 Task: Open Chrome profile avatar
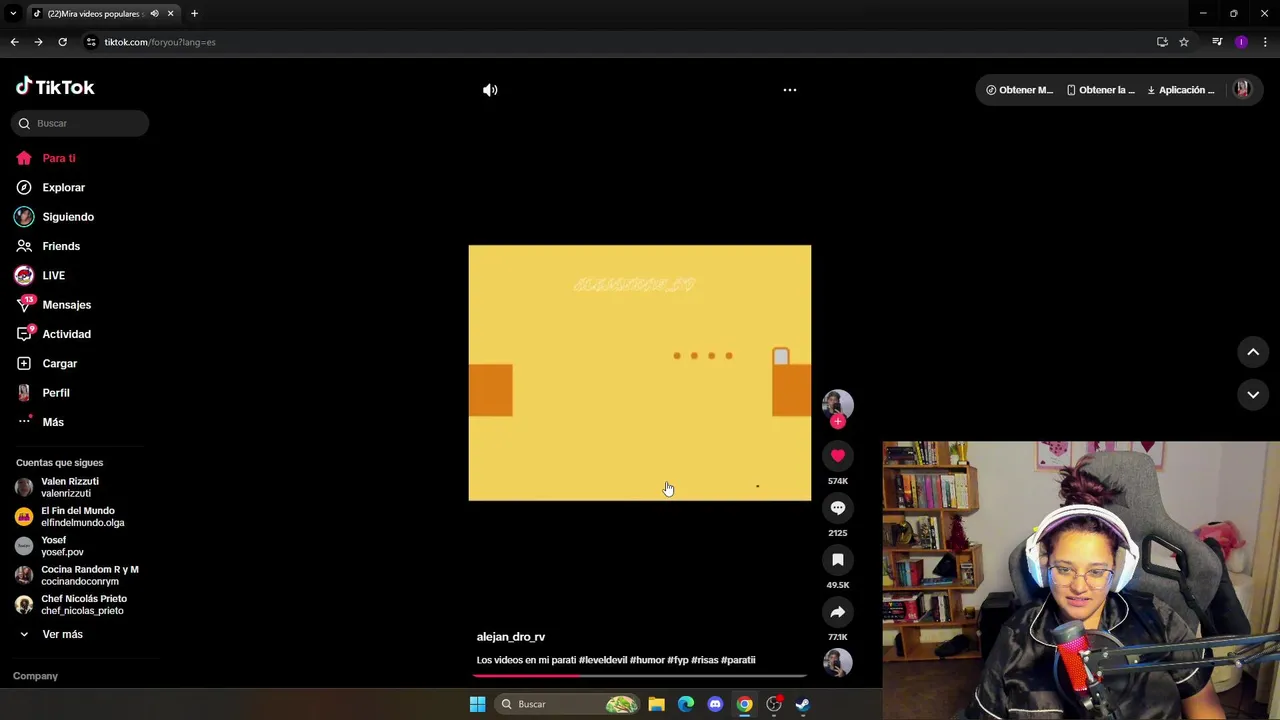click(1241, 42)
